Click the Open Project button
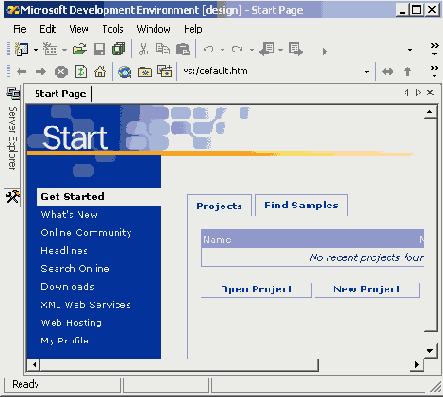The image size is (443, 397). (256, 289)
